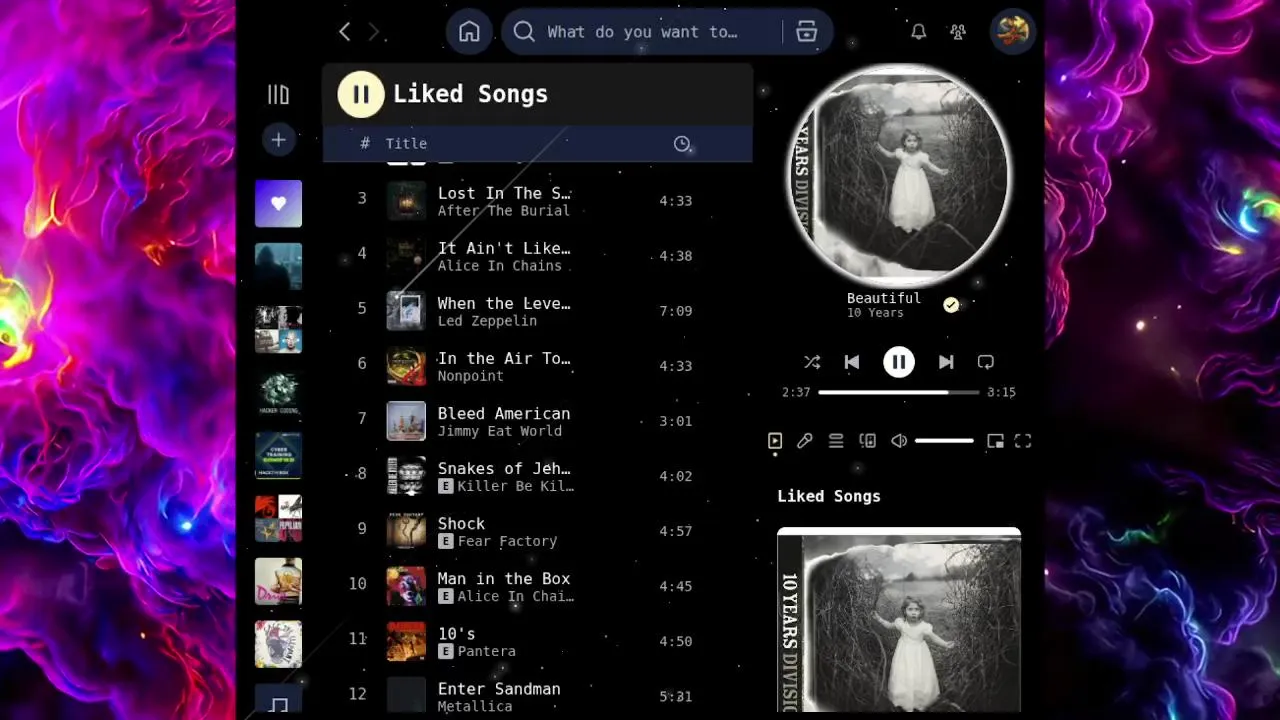This screenshot has height=720, width=1280.
Task: Click the search magnifier icon
Action: [524, 32]
